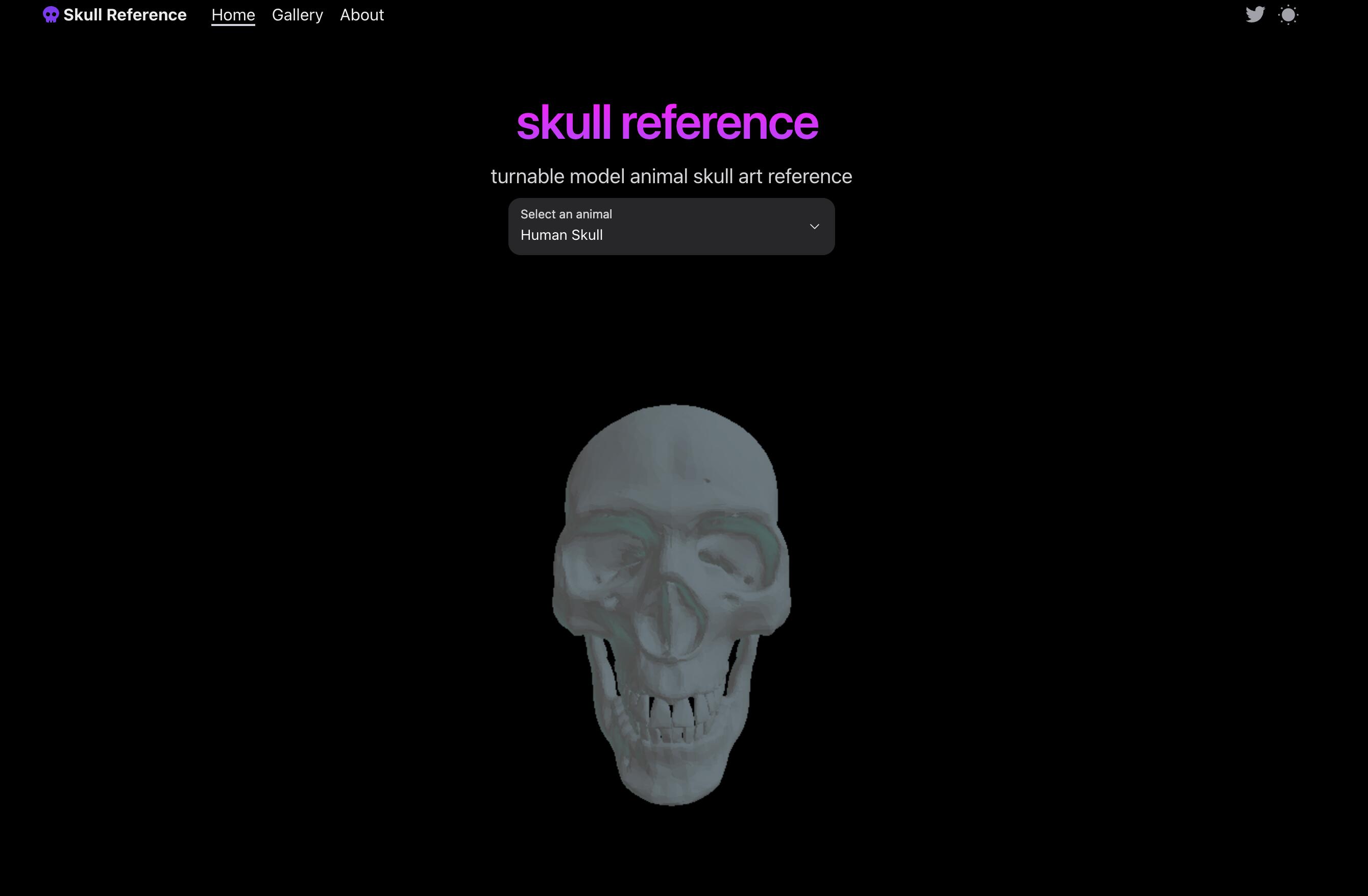Click the purple skull logo icon

(51, 15)
